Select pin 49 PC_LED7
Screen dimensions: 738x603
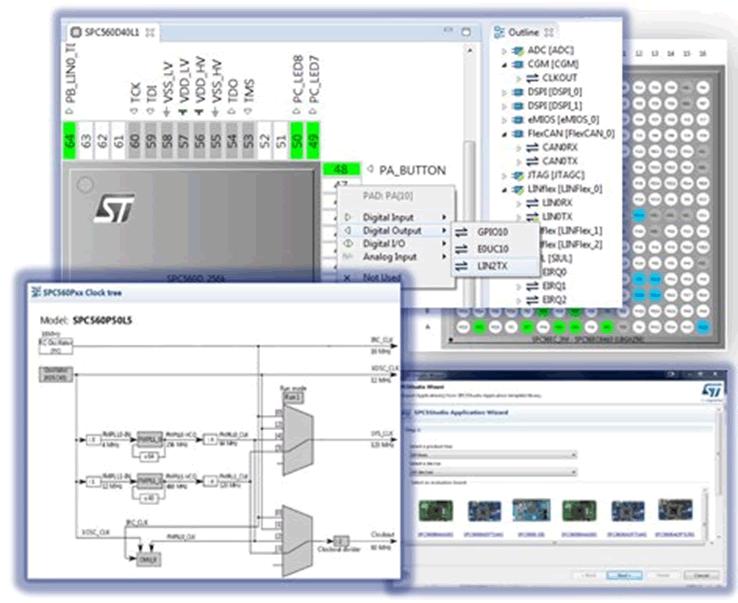click(313, 140)
